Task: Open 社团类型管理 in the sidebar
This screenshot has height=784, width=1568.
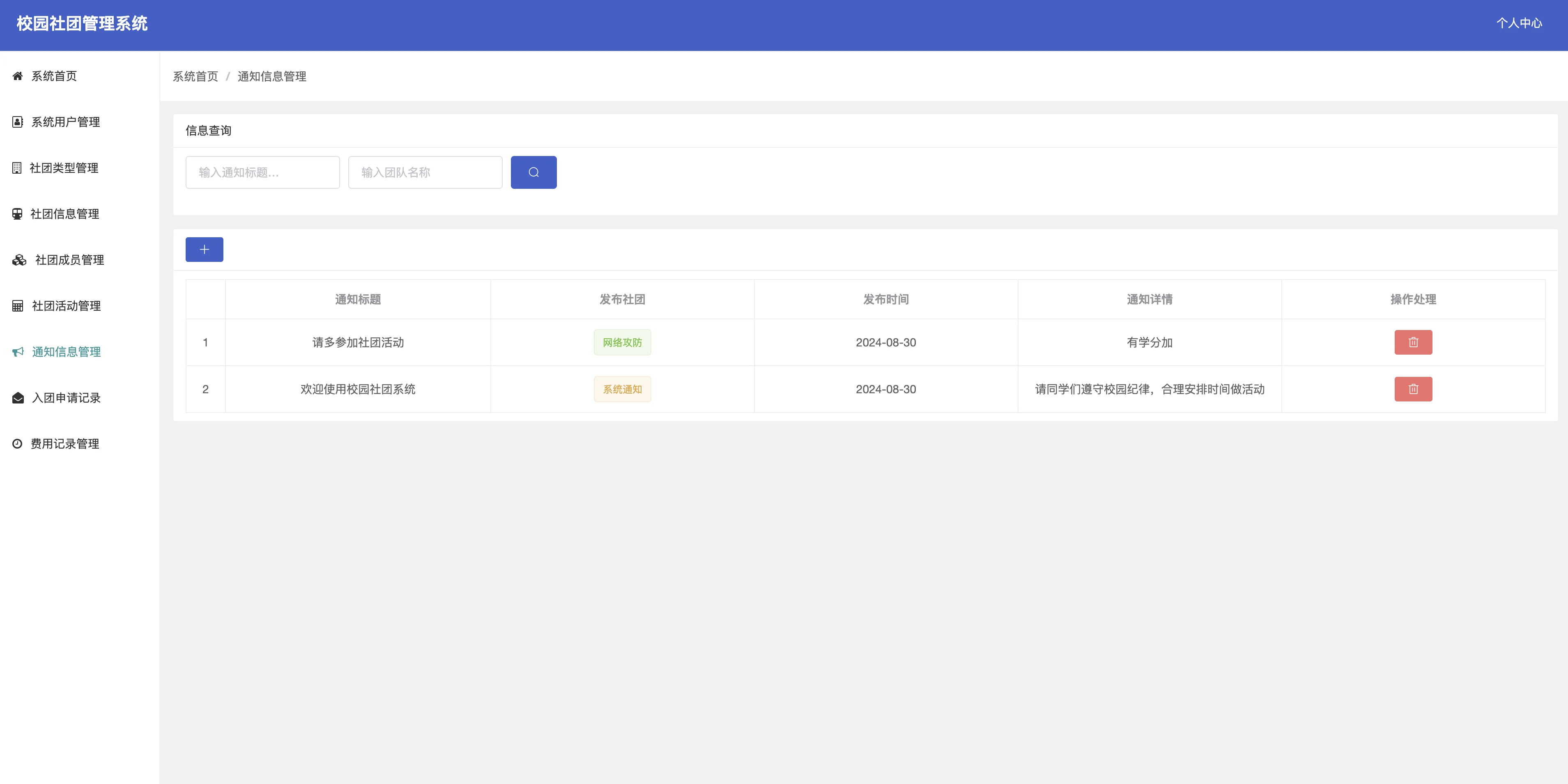Action: pos(64,168)
